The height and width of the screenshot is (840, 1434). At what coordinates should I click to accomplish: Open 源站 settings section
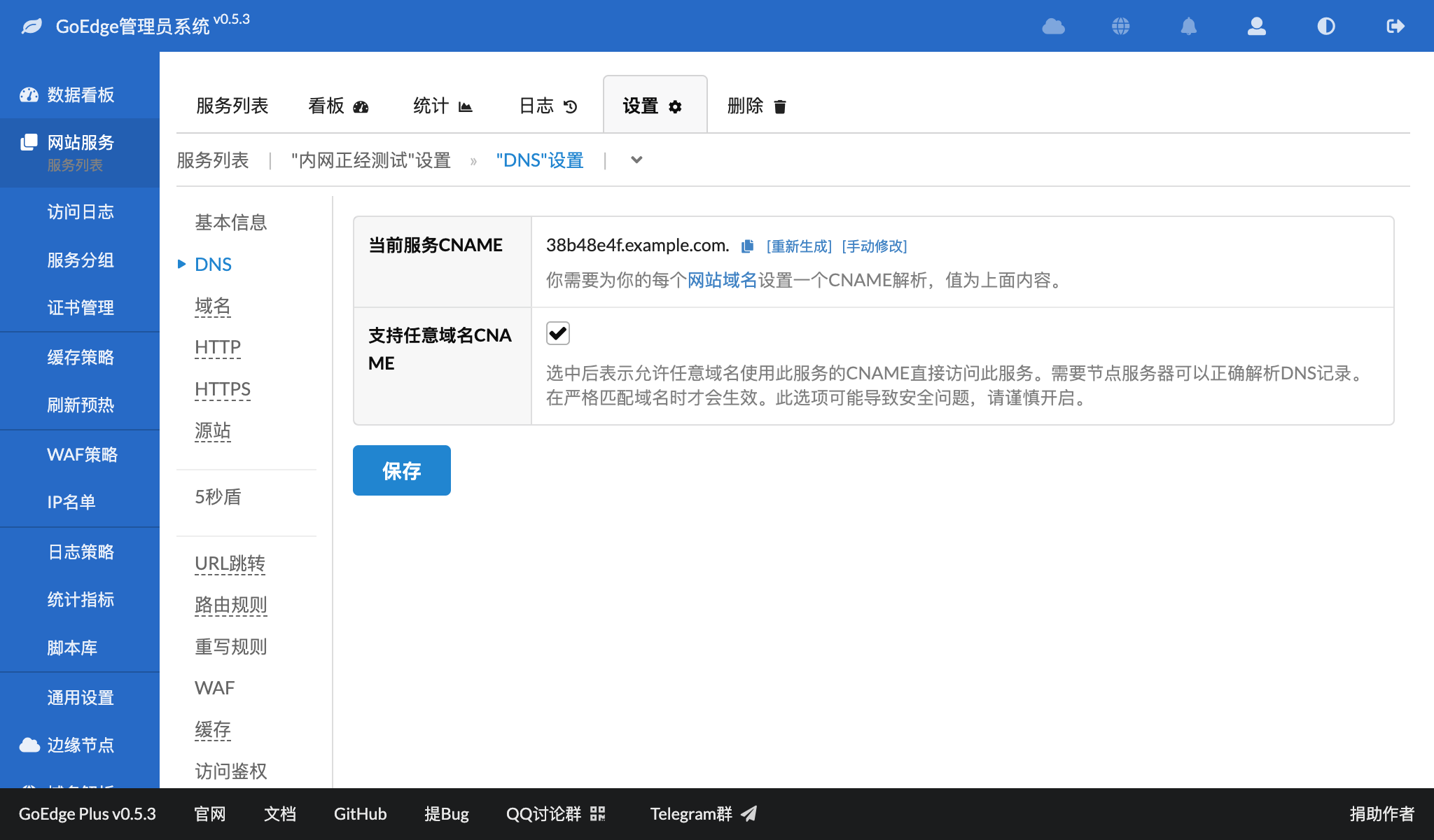point(213,430)
